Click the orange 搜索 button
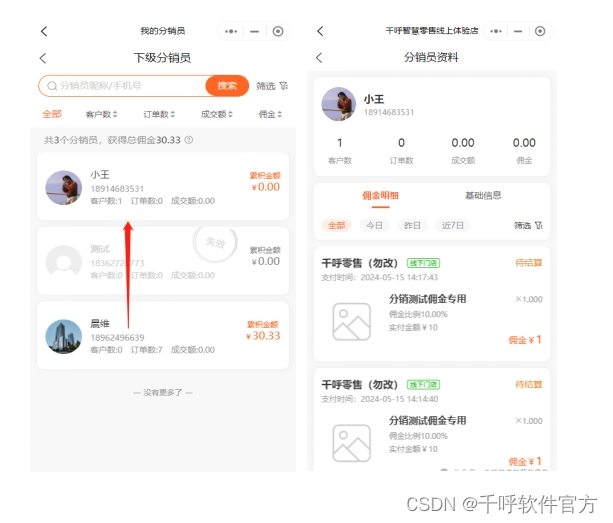613x523 pixels. pyautogui.click(x=227, y=86)
